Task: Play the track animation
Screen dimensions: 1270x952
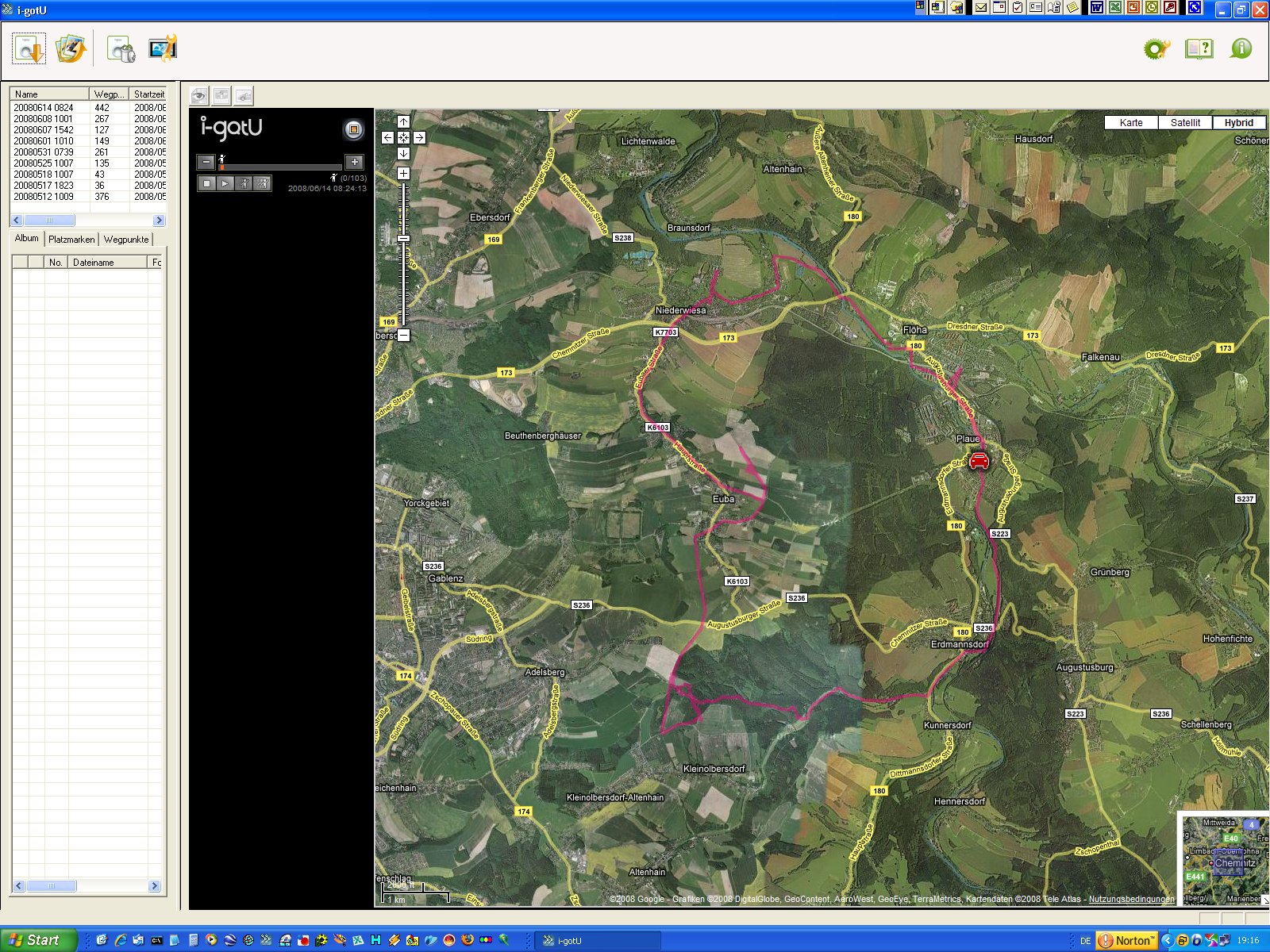Action: (x=225, y=183)
